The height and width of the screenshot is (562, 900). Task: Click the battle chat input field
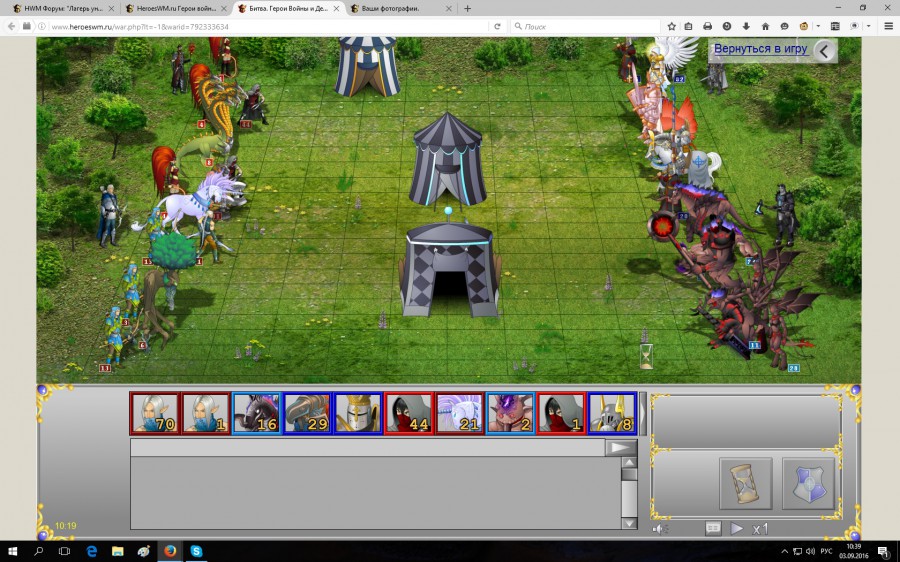pos(368,448)
